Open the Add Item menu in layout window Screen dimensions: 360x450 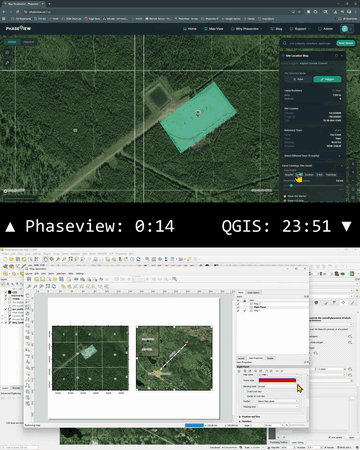pos(61,274)
